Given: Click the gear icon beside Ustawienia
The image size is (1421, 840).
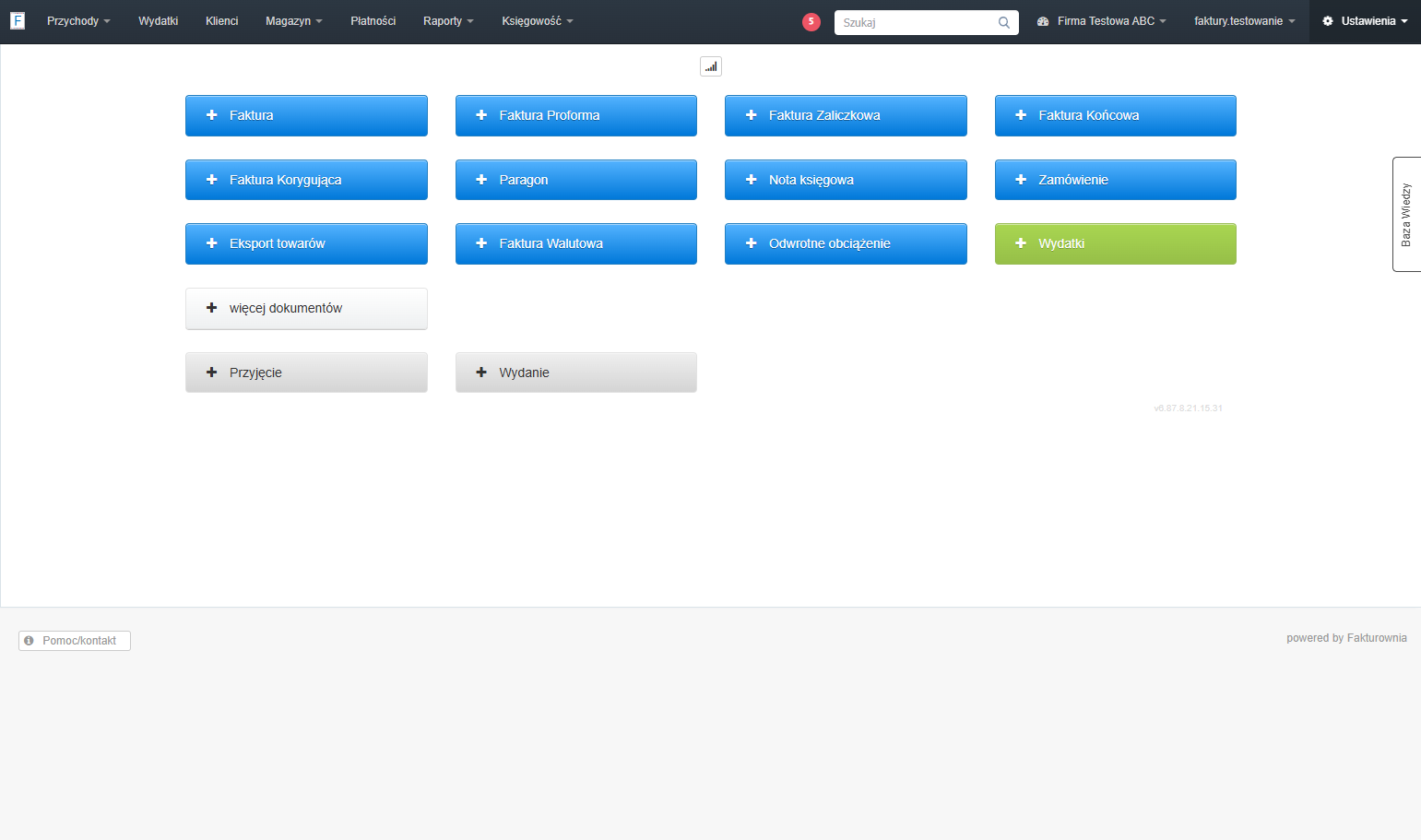Looking at the screenshot, I should coord(1328,21).
